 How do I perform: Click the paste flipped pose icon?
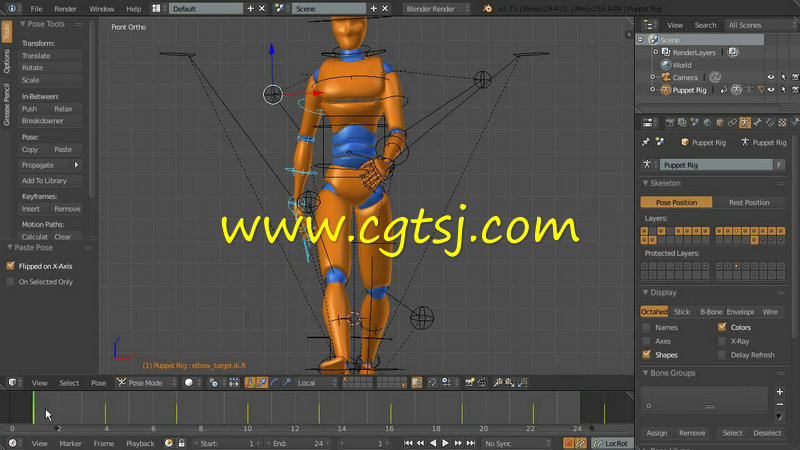(x=522, y=383)
